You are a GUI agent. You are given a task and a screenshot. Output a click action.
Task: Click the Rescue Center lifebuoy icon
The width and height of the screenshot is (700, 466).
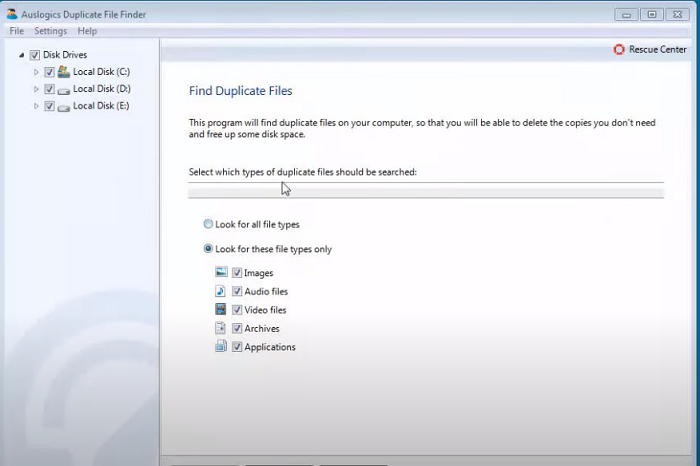619,50
